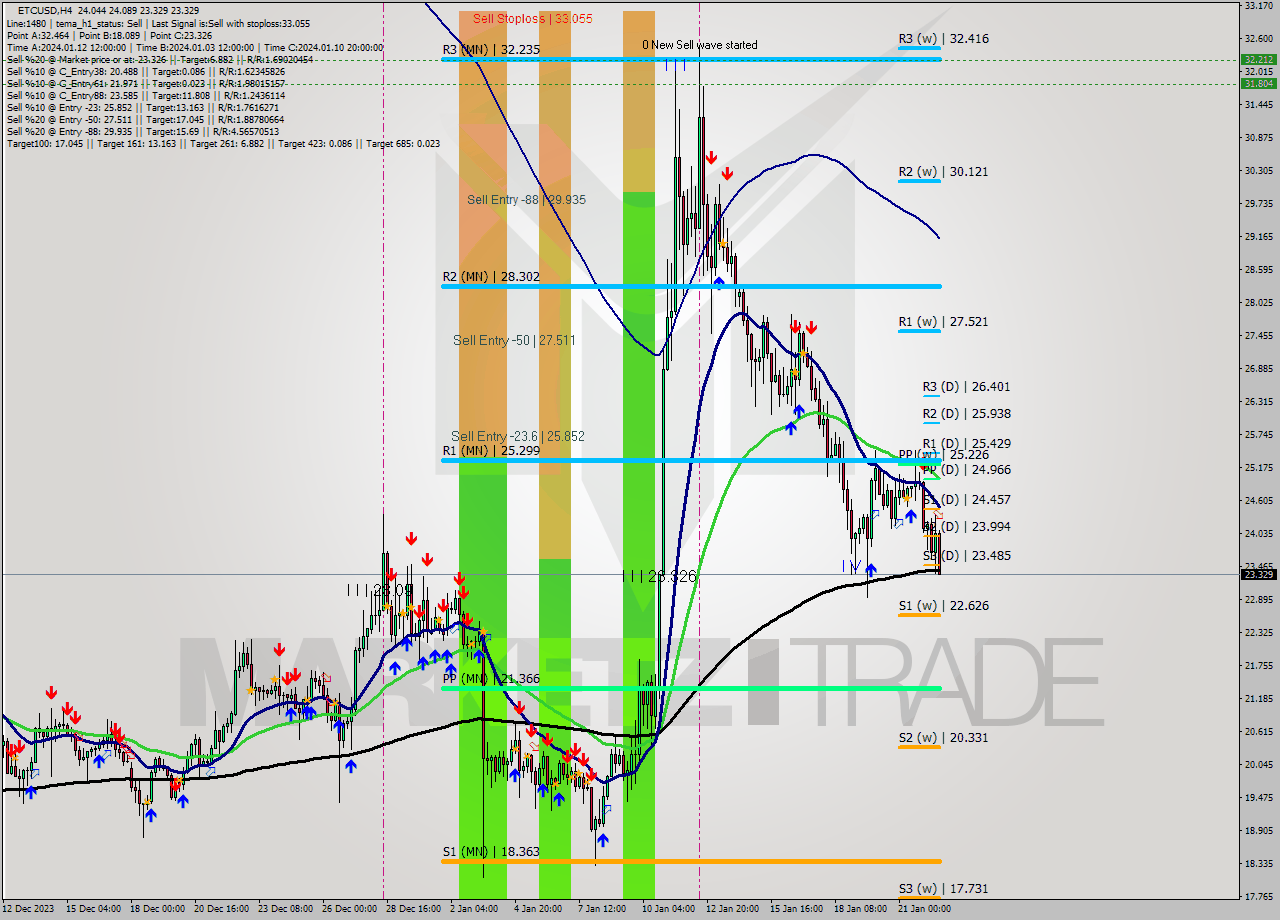Select the 'R1 (w) | 27.521' weekly label

(943, 322)
